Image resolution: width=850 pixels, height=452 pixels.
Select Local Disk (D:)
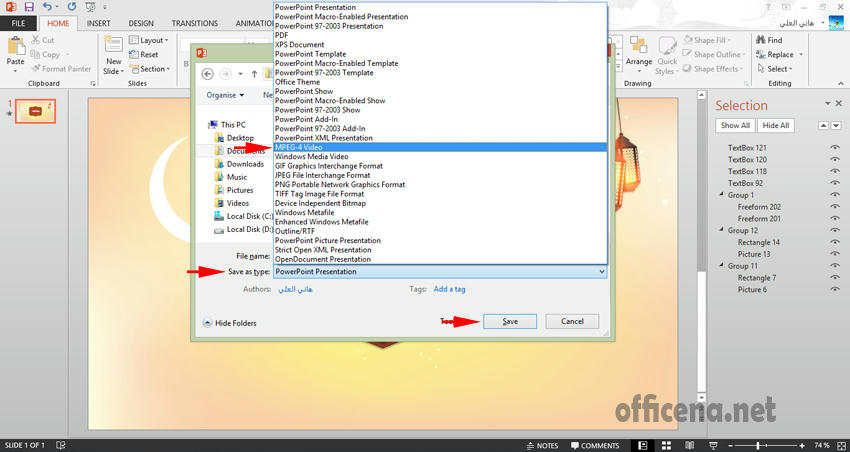pyautogui.click(x=243, y=229)
